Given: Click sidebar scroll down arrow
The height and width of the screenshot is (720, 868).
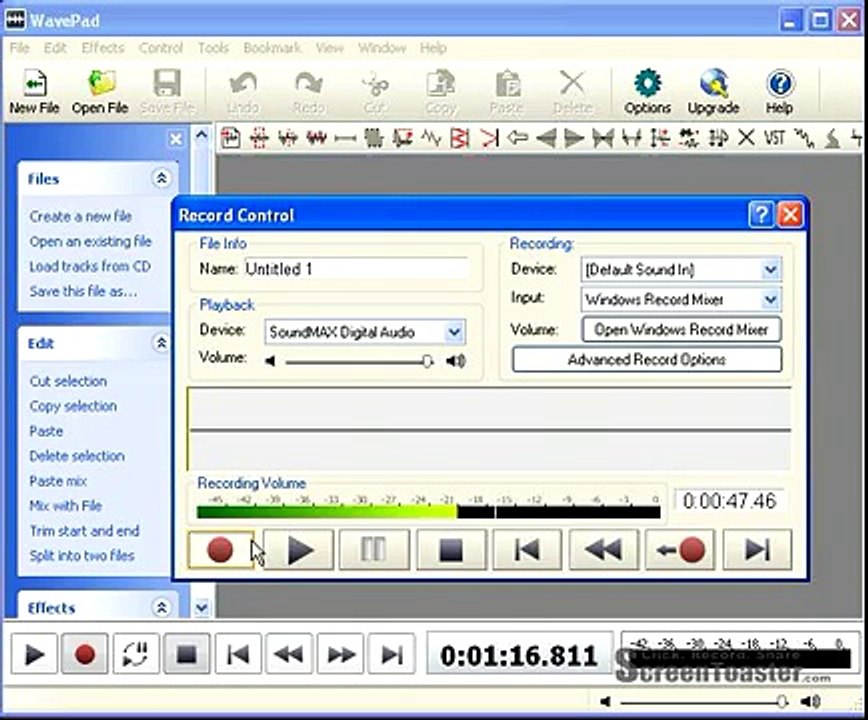Looking at the screenshot, I should 202,608.
